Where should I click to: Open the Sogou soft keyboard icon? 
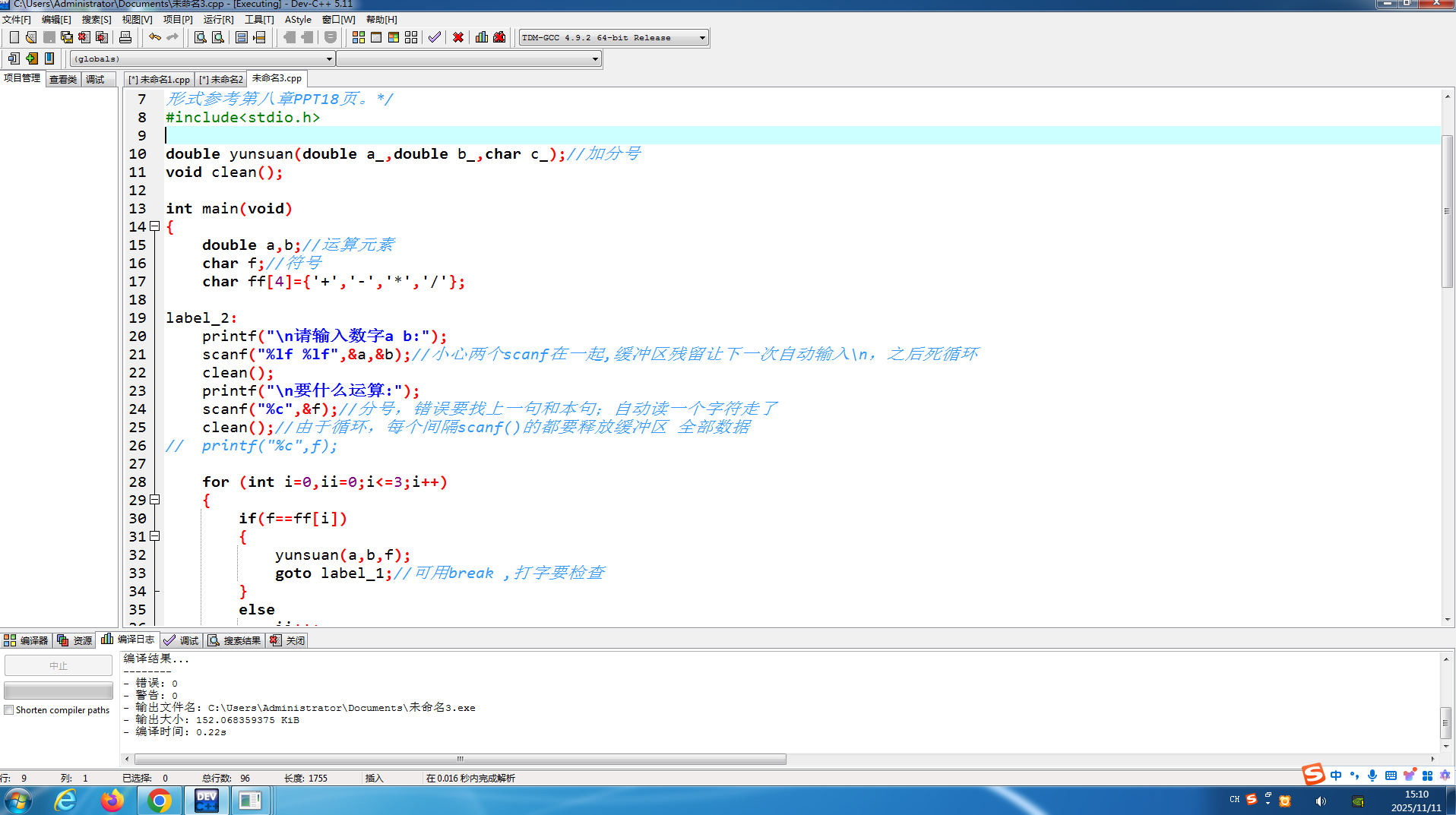click(x=1391, y=776)
